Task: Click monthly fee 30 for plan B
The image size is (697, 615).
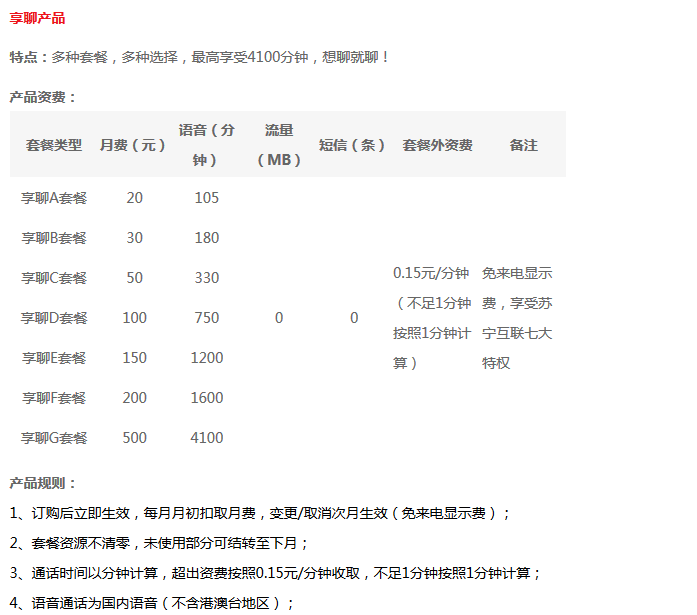Action: pyautogui.click(x=134, y=238)
